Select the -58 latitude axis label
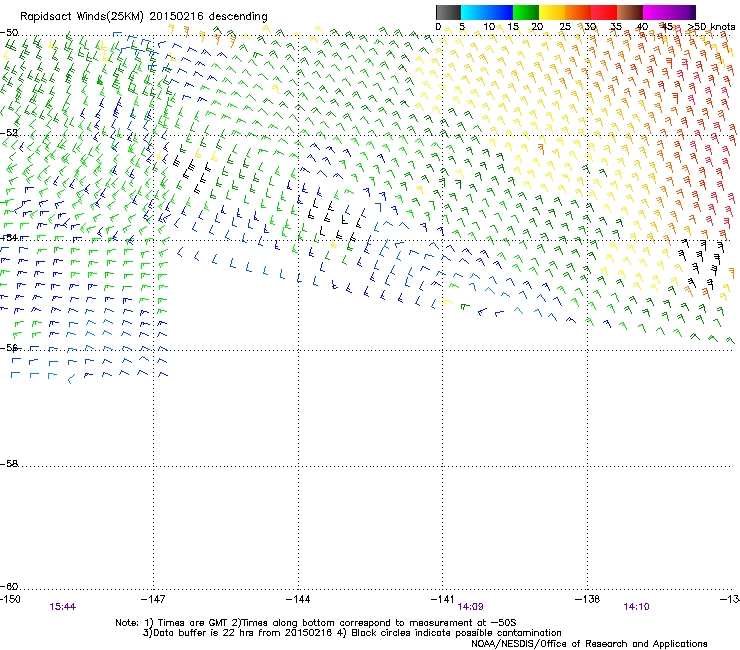Viewport: 740px width, 650px height. click(9, 464)
